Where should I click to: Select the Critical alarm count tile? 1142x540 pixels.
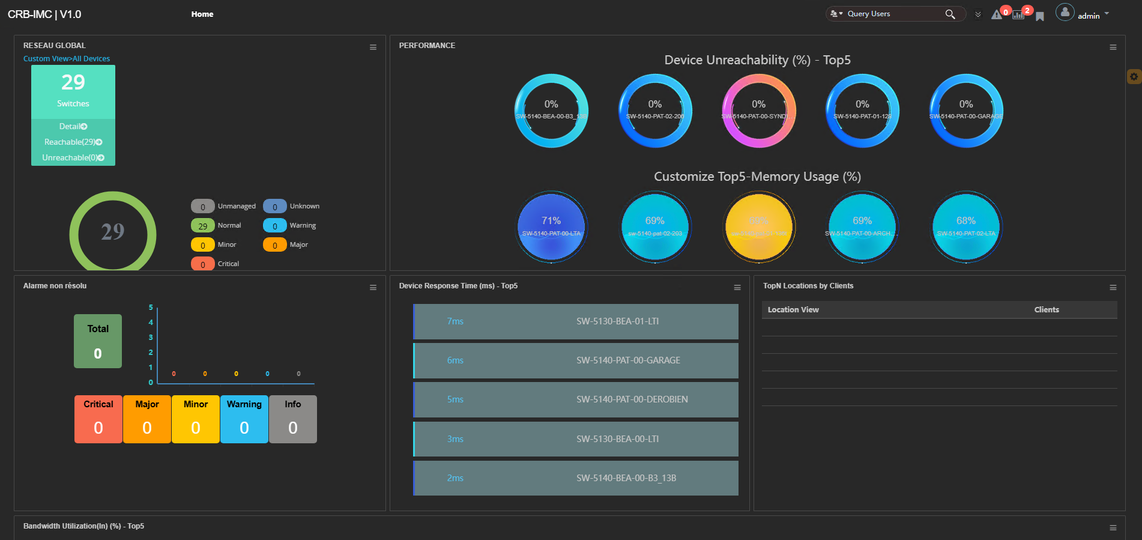click(98, 419)
